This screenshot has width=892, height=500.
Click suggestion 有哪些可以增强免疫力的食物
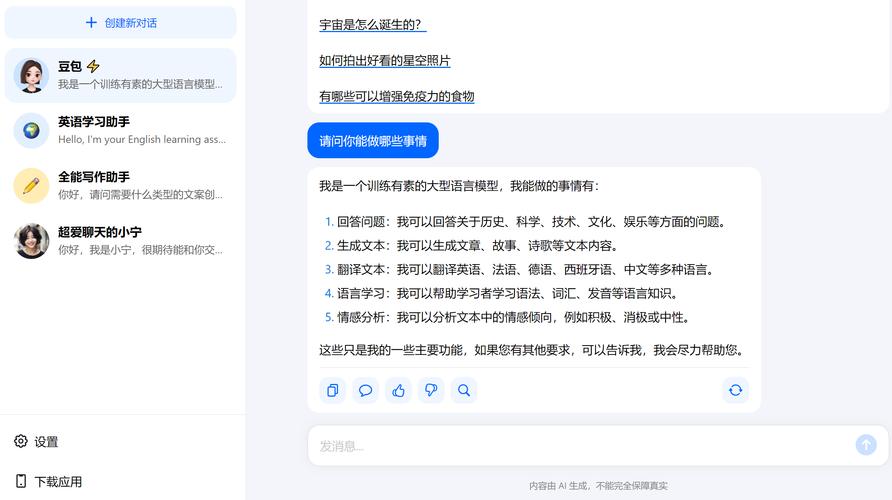coord(397,96)
